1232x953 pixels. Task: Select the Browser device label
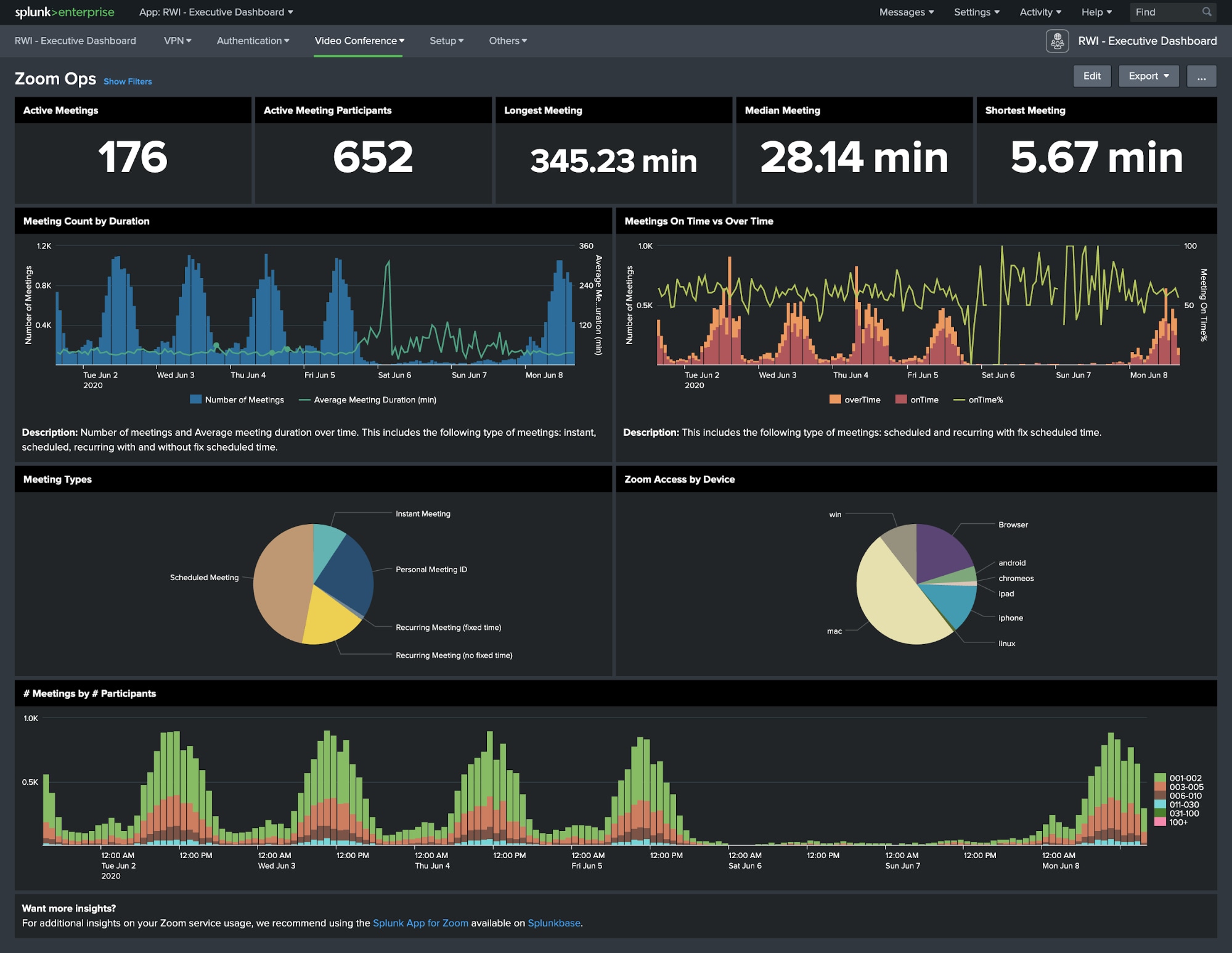click(x=1013, y=525)
